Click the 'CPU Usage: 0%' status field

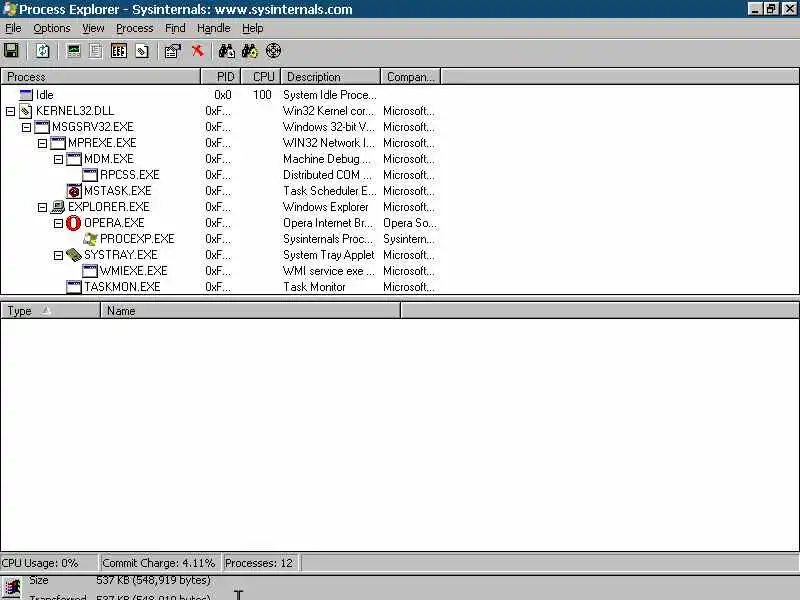[x=49, y=563]
